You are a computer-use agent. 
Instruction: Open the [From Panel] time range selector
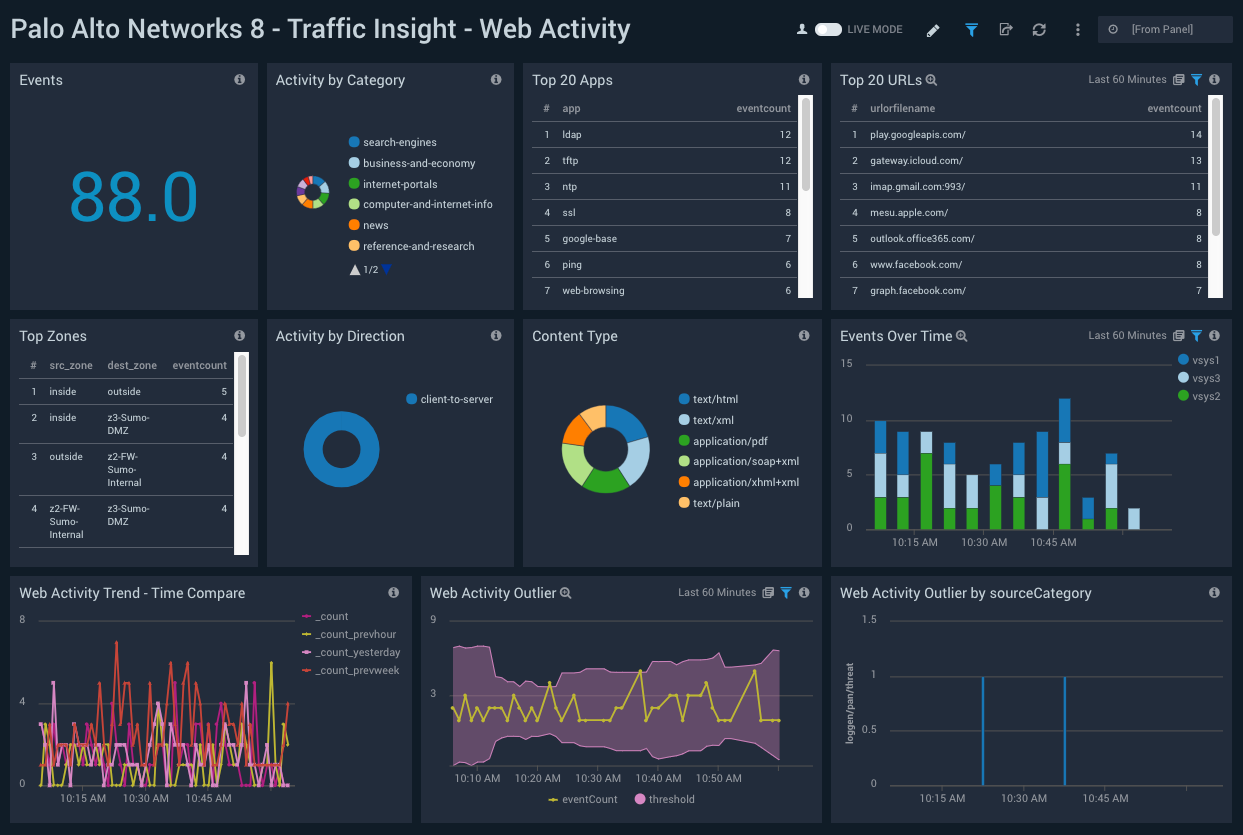point(1164,29)
